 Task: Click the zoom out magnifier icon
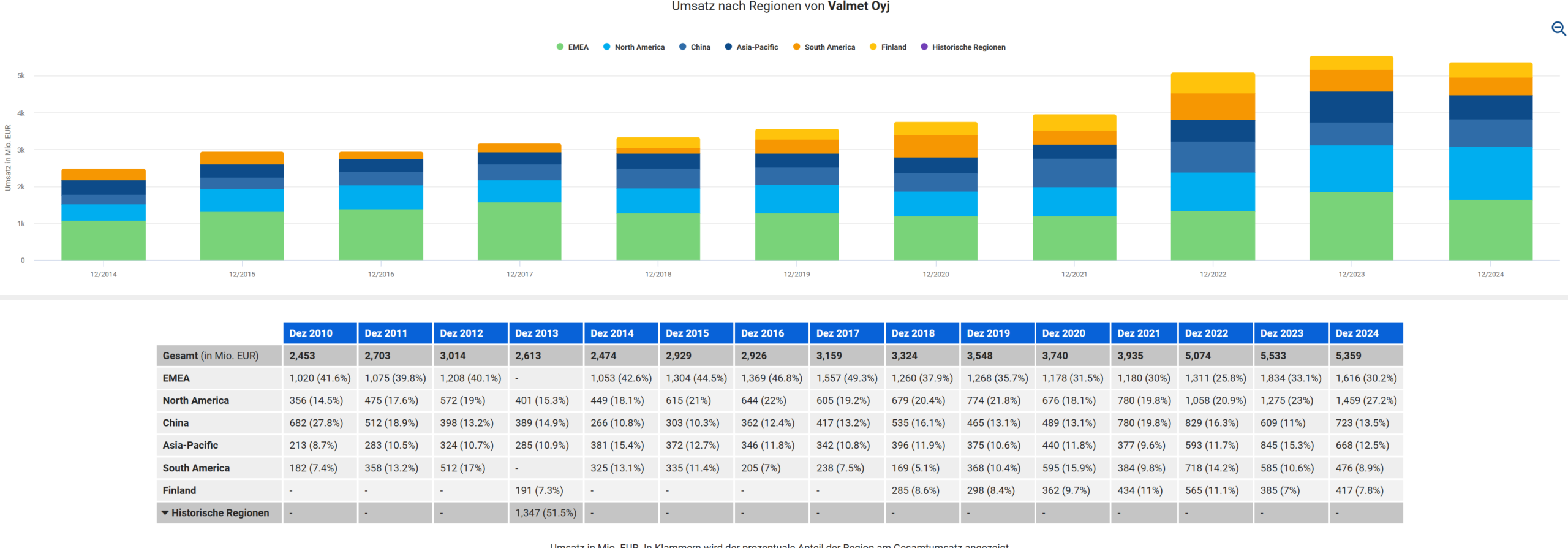(x=1558, y=29)
